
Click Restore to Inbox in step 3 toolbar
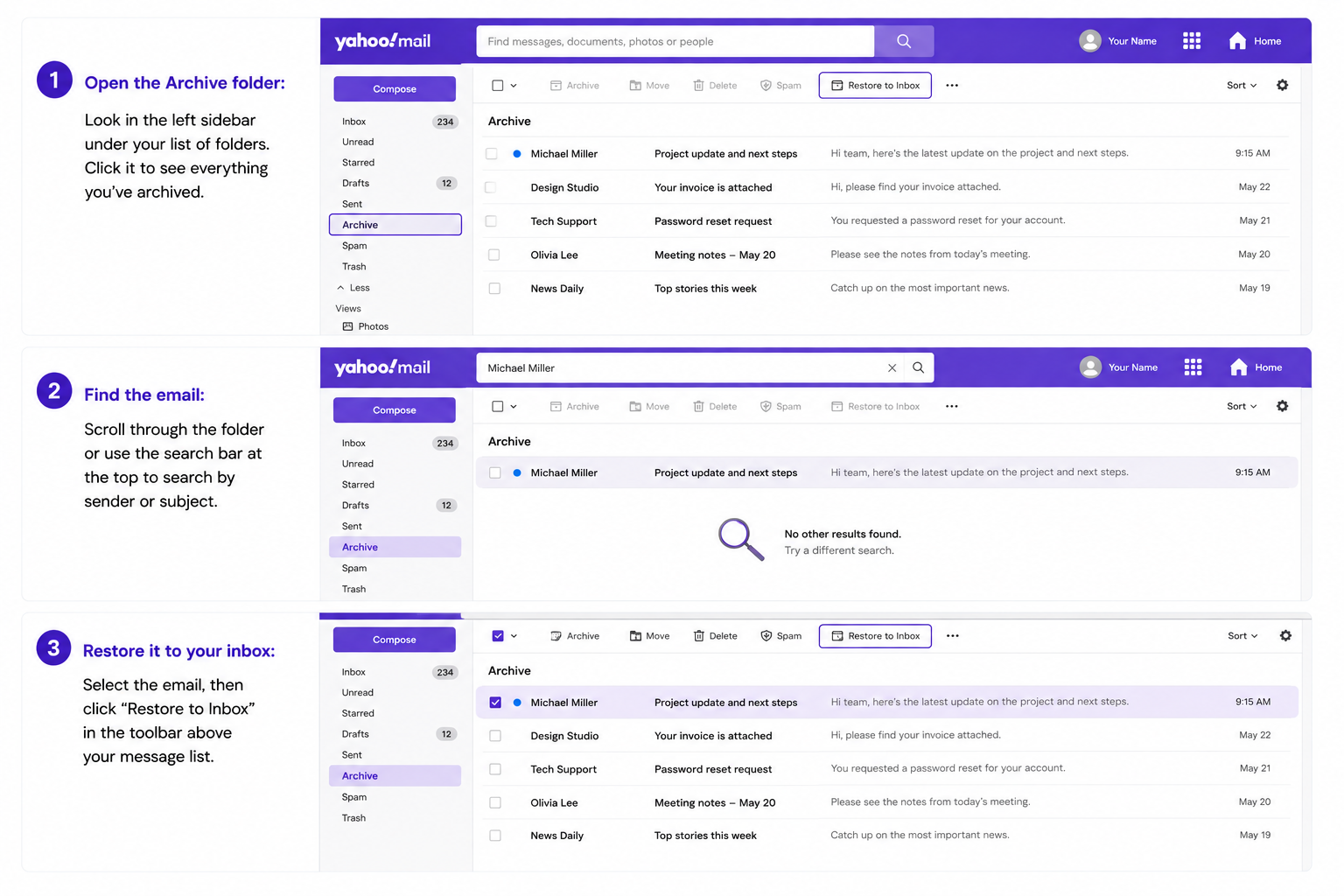[875, 636]
